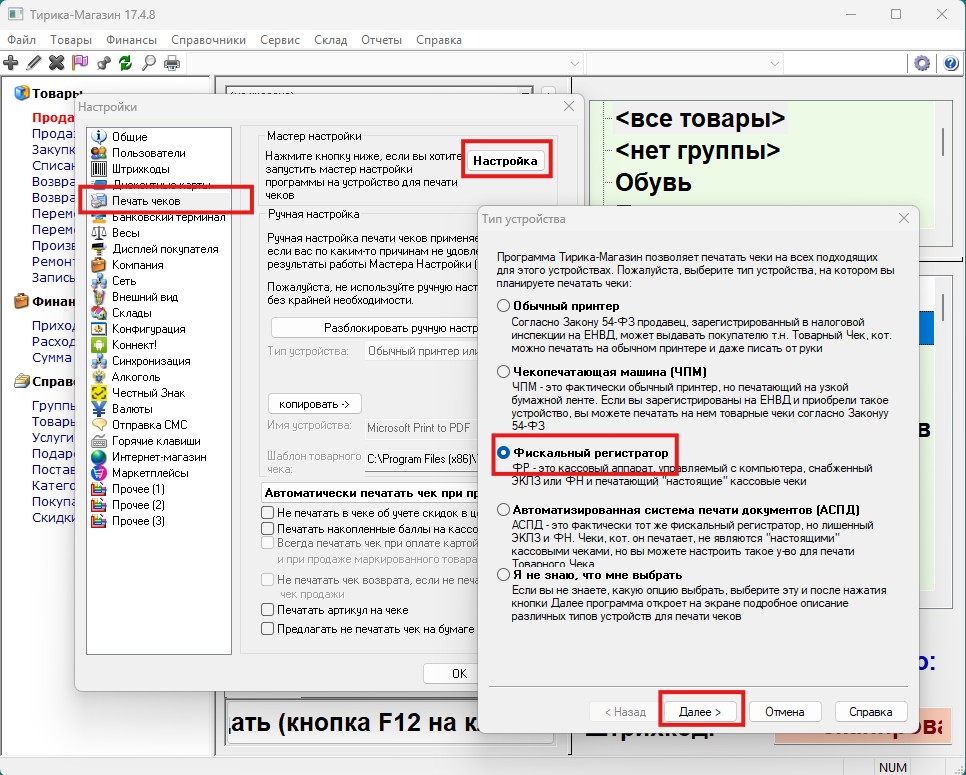Open the Справочники menu

[208, 40]
